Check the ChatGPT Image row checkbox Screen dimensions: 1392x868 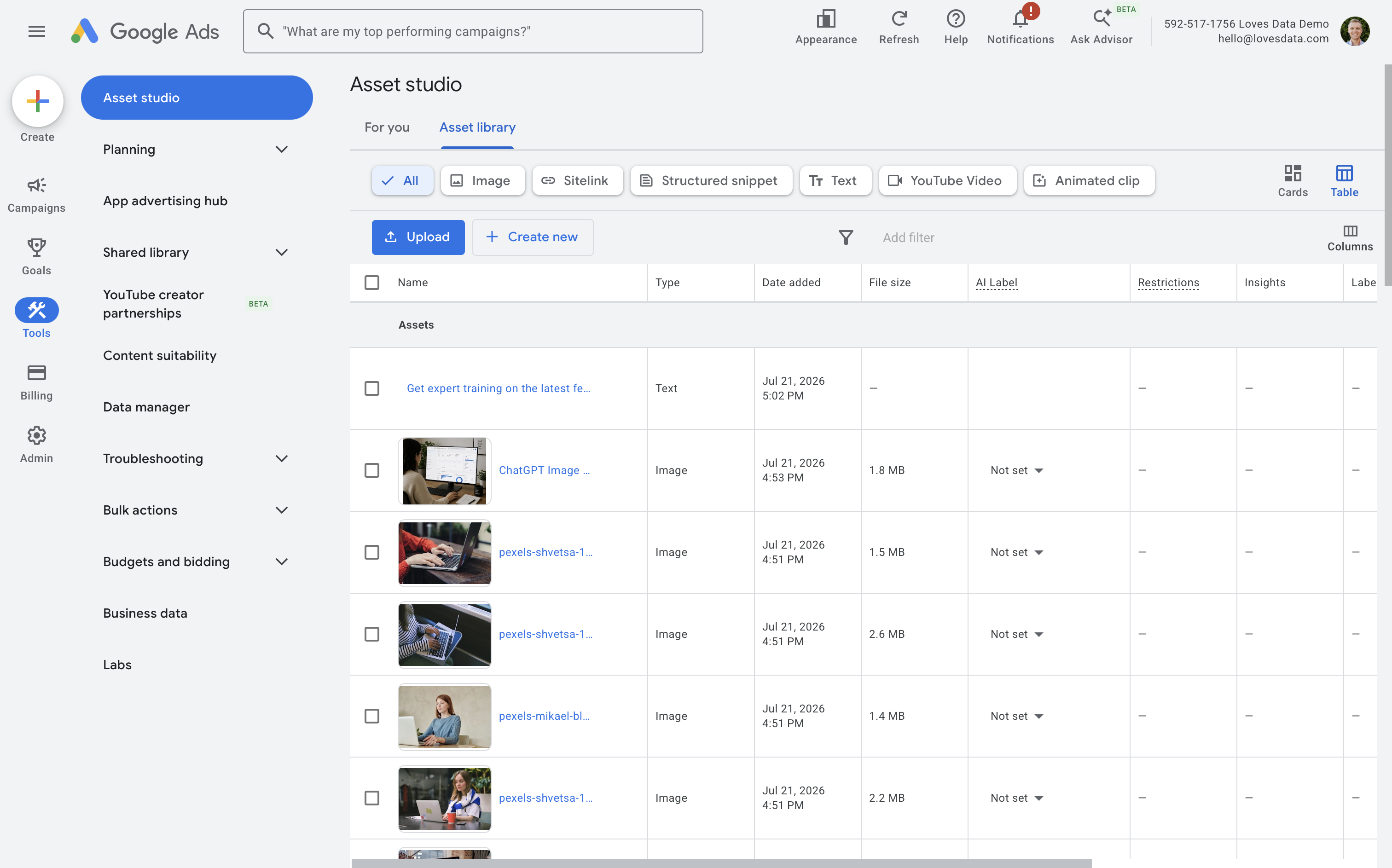pos(372,471)
